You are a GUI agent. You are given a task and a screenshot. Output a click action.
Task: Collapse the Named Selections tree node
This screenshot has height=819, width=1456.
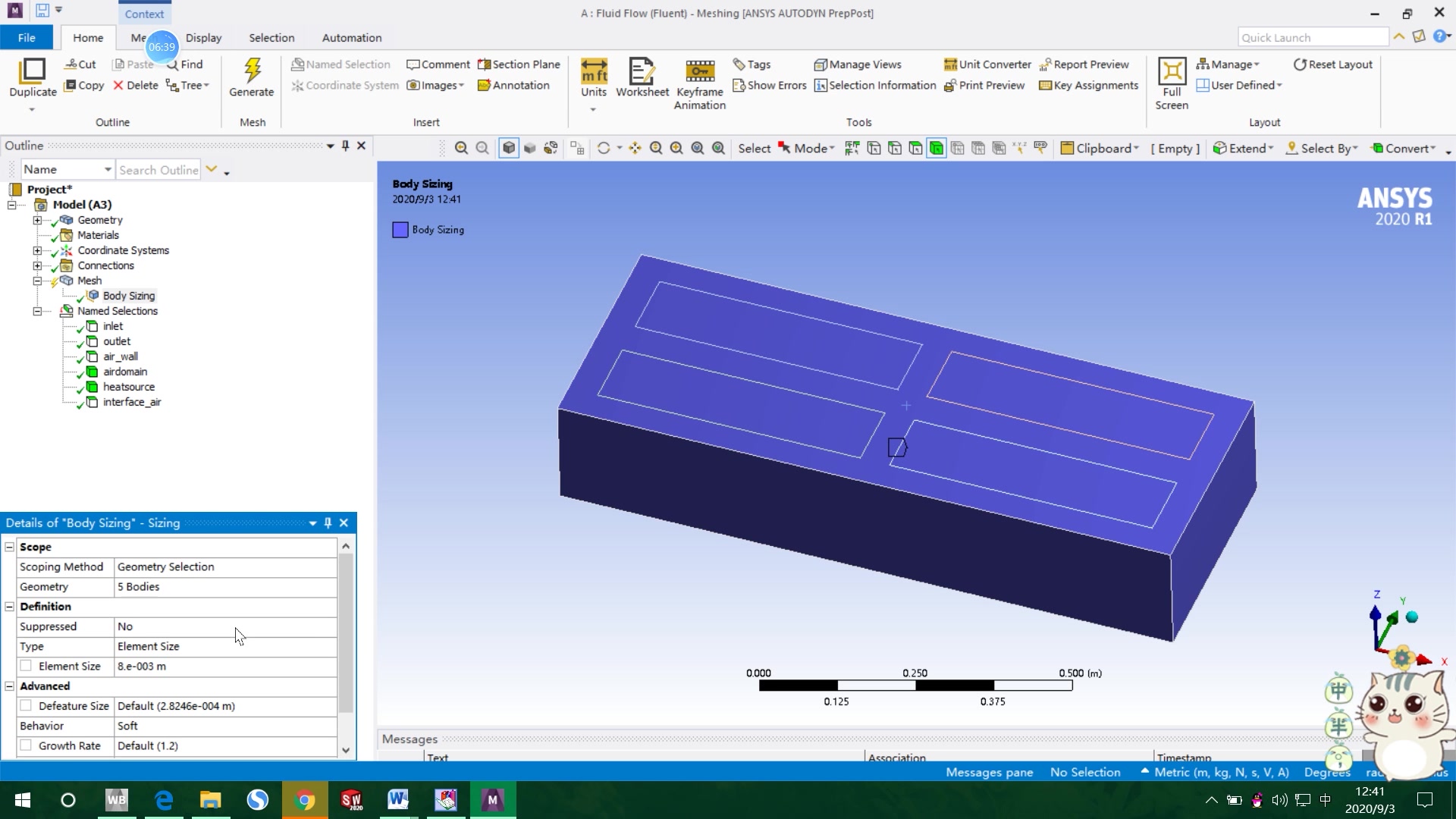[37, 311]
